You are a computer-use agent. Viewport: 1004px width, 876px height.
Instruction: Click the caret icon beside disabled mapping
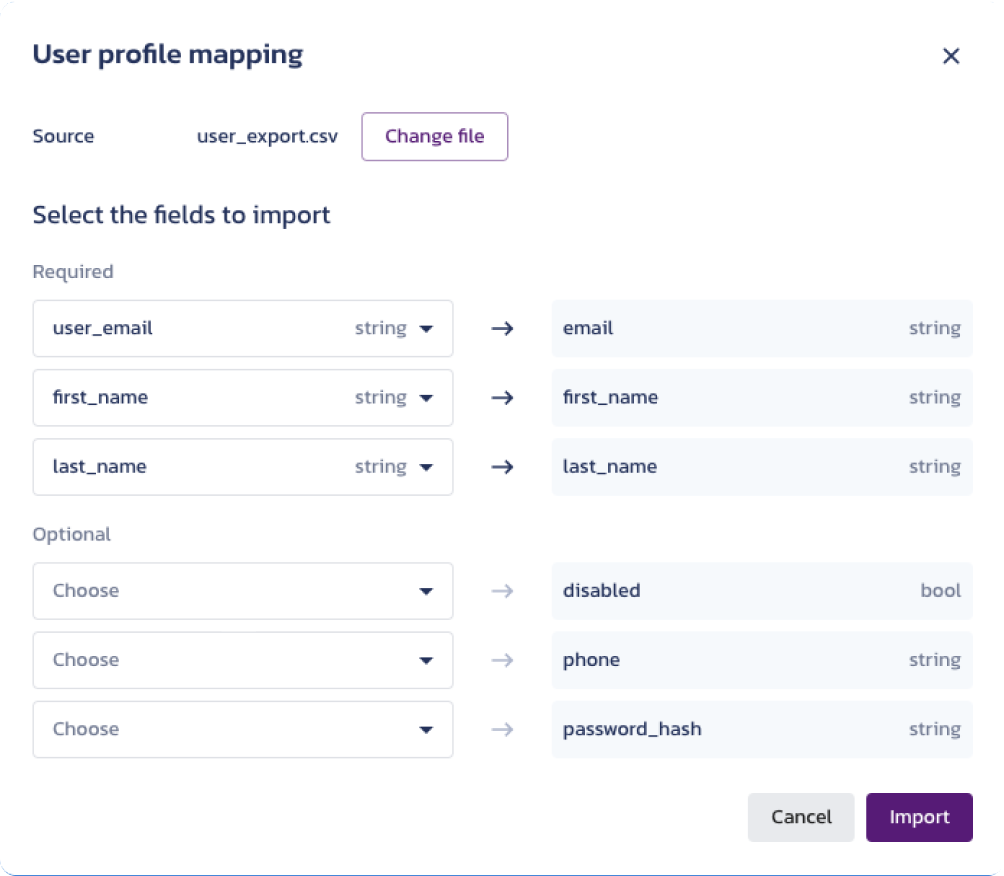point(426,591)
